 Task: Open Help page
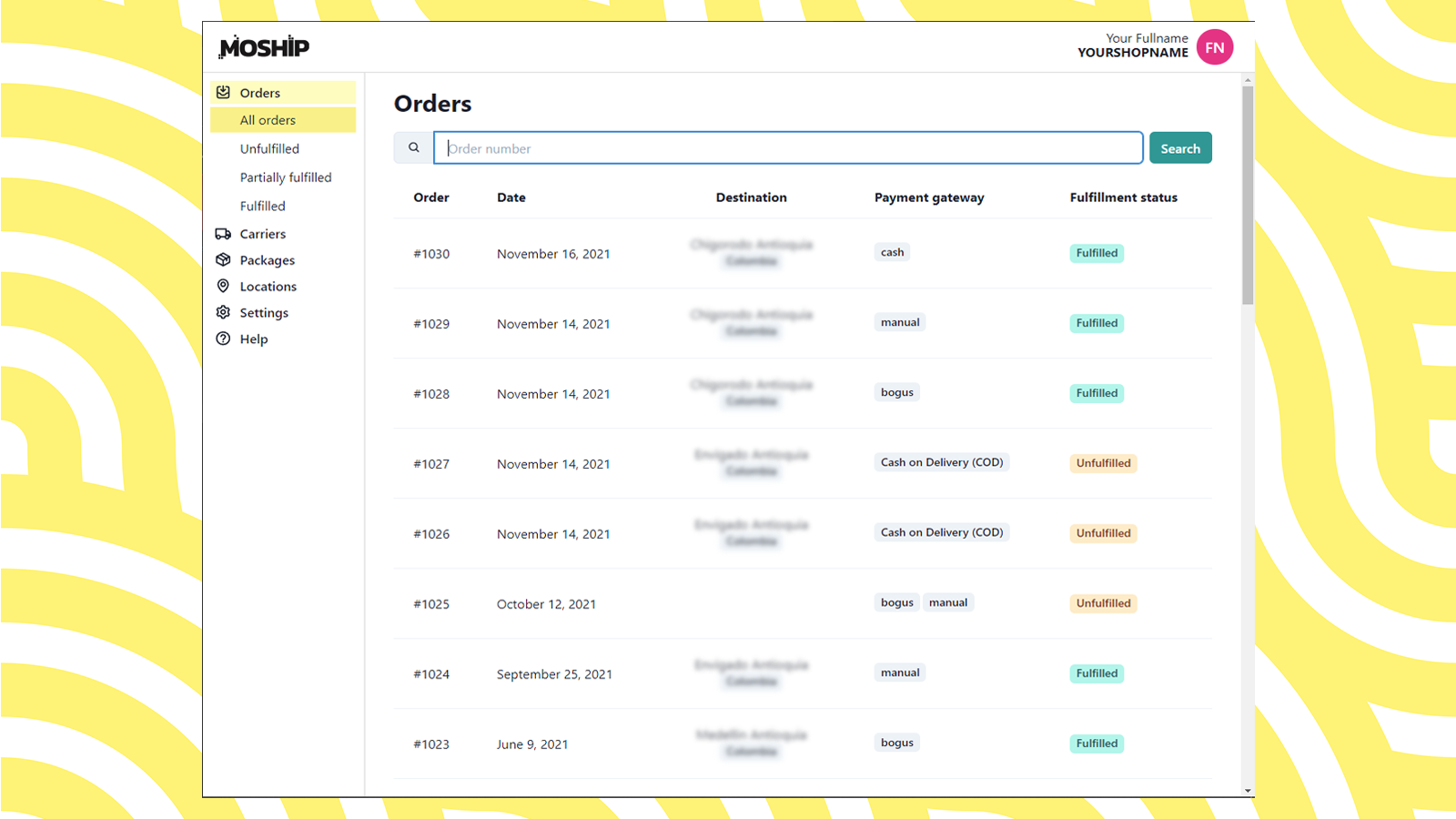(253, 339)
